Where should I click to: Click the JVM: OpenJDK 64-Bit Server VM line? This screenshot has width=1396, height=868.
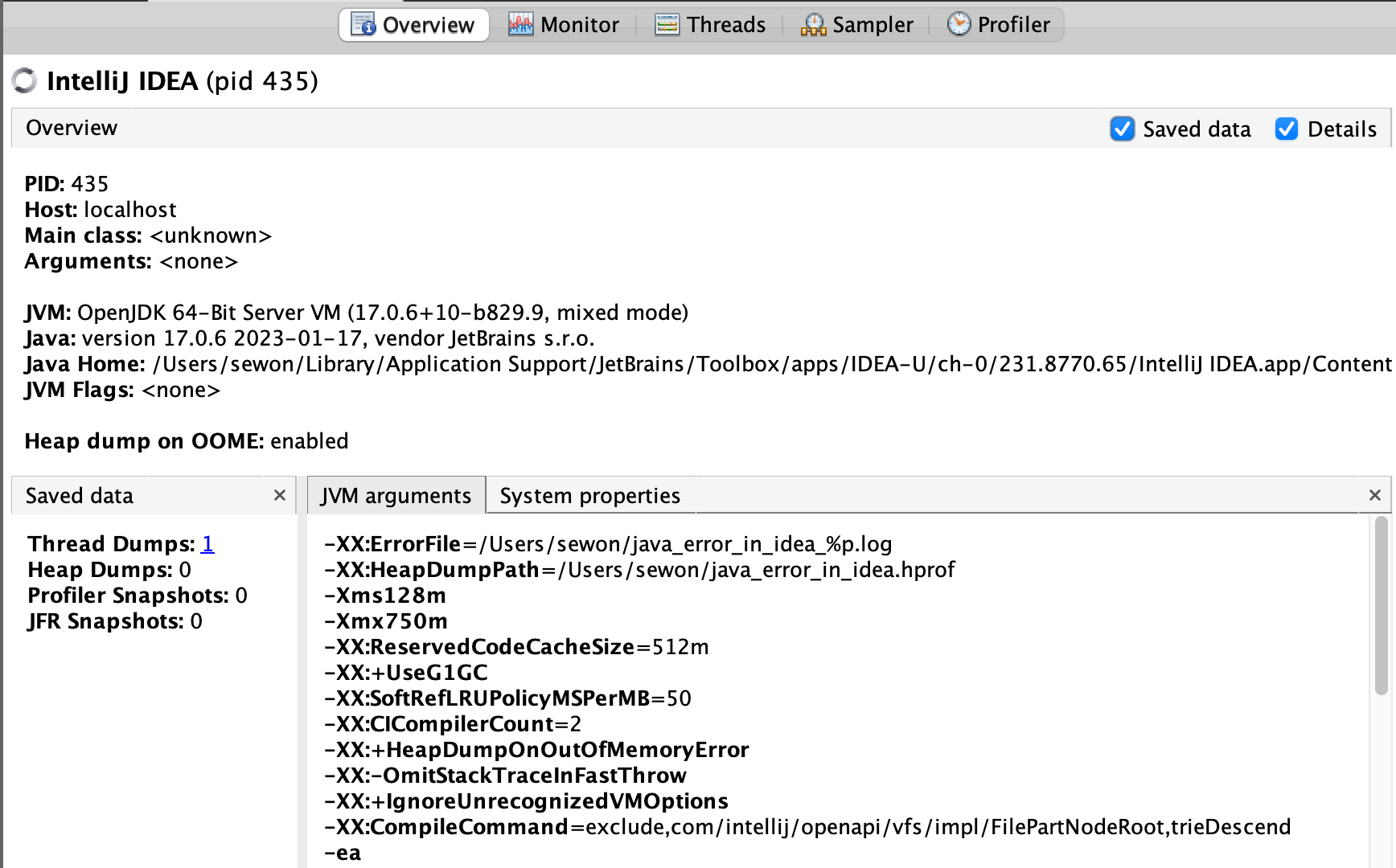356,313
